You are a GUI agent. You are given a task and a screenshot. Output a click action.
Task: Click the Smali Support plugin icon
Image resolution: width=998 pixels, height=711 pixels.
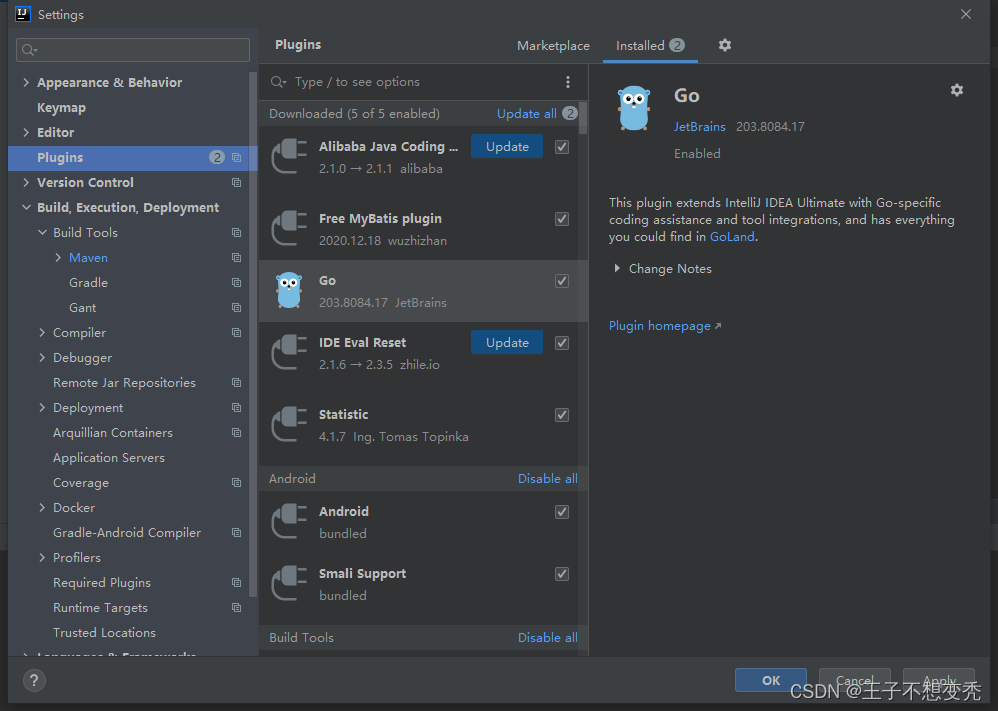[289, 583]
